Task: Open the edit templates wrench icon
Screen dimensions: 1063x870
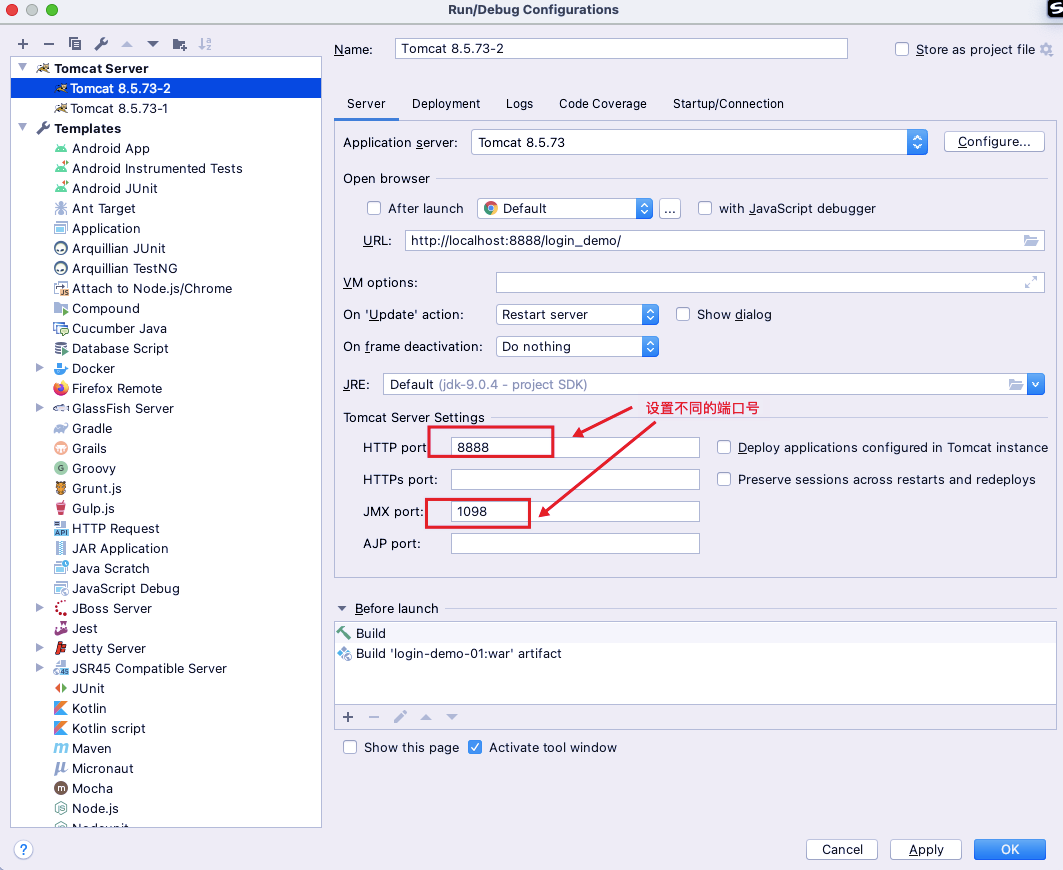Action: tap(101, 44)
